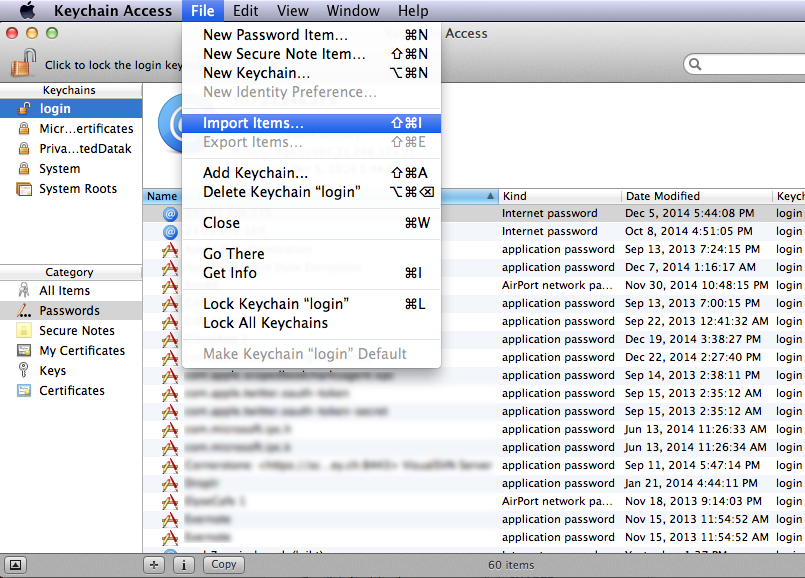Select the System keychain
The width and height of the screenshot is (805, 578).
(71, 168)
